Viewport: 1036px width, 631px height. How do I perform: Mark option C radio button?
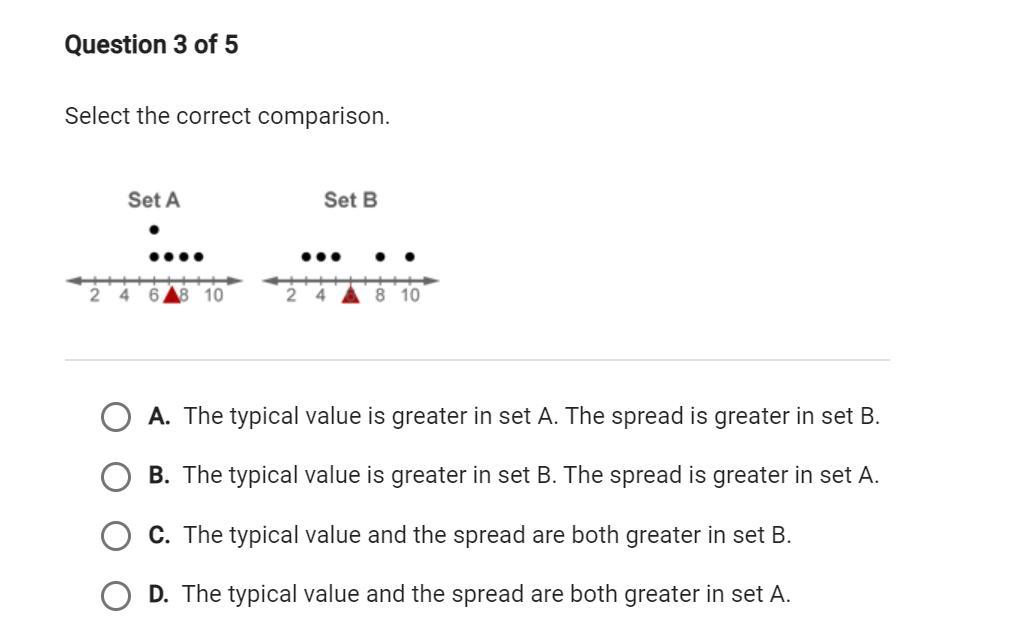click(116, 536)
